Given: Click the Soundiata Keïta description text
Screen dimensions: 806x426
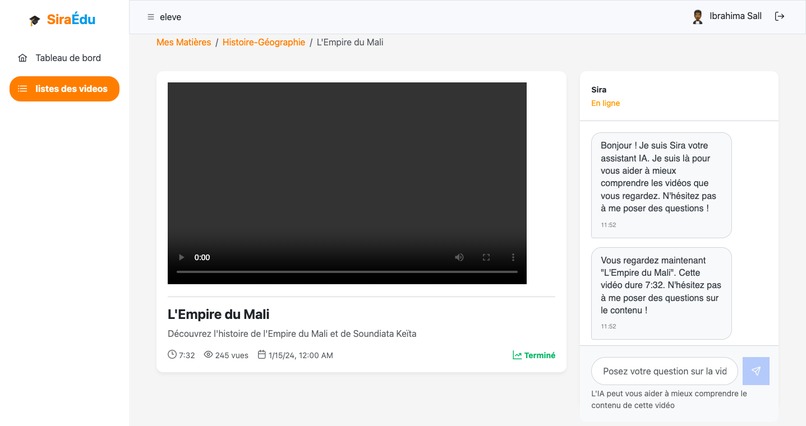Looking at the screenshot, I should coord(292,334).
